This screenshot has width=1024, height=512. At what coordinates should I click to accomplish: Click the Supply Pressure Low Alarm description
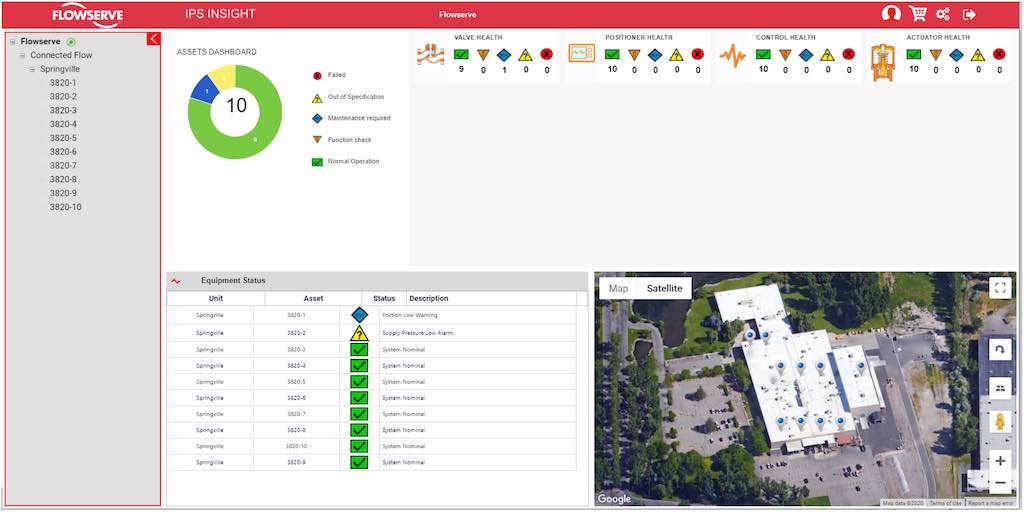point(417,333)
